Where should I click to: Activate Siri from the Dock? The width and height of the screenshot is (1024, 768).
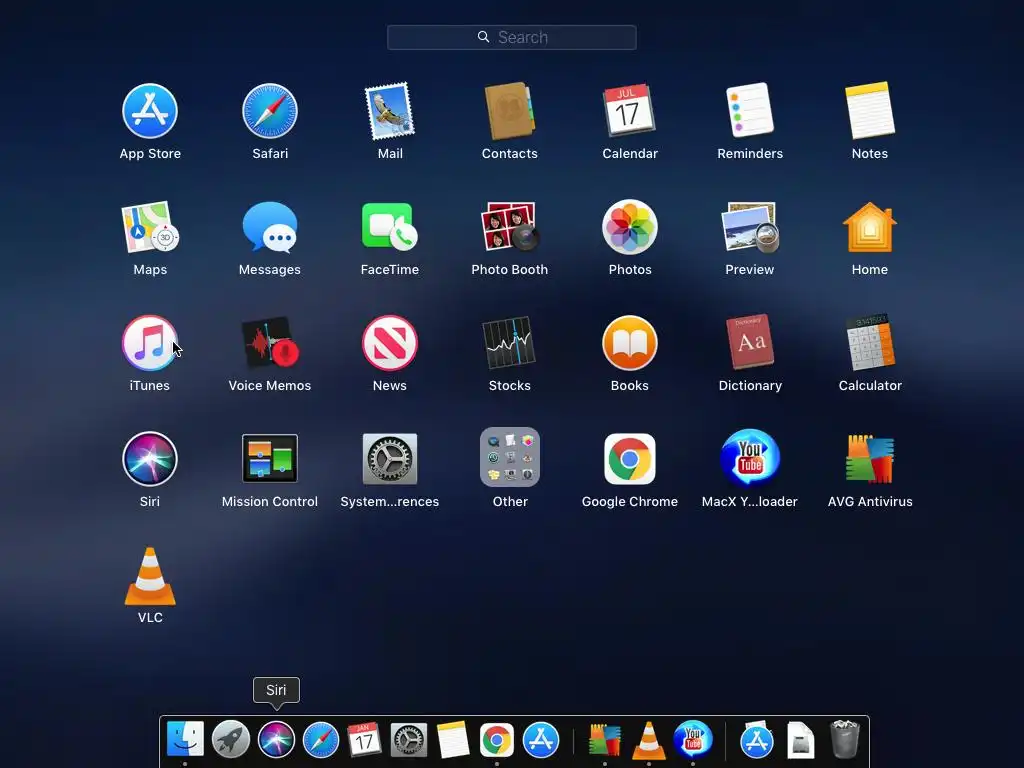click(276, 739)
